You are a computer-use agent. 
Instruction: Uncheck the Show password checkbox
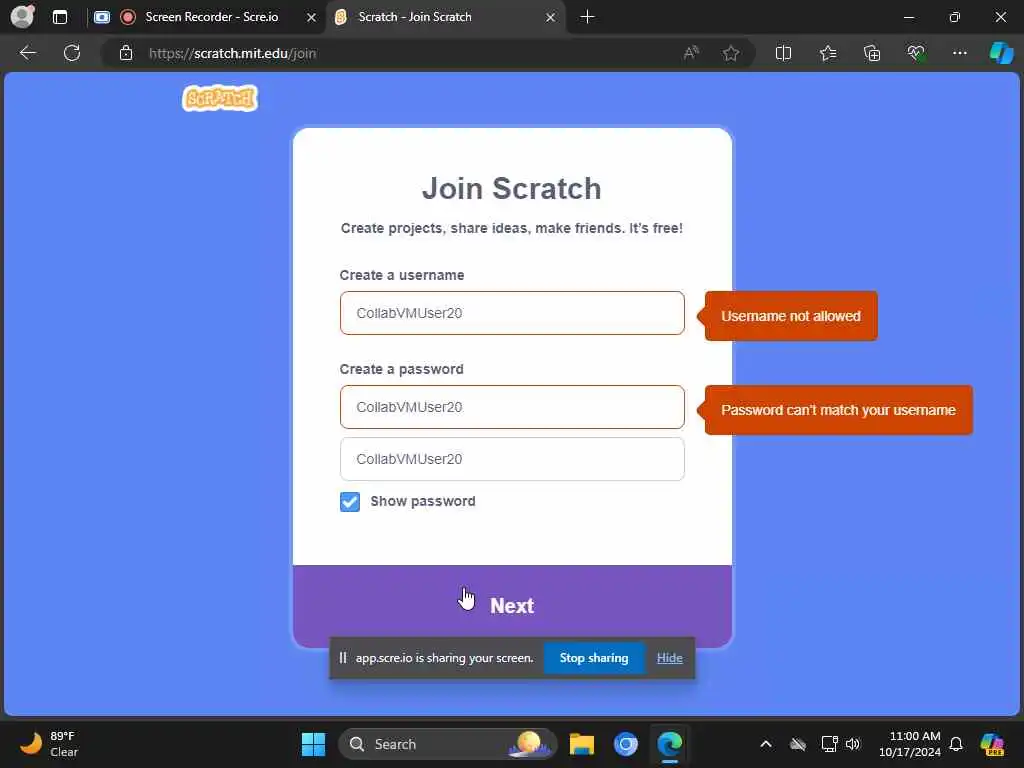[349, 502]
